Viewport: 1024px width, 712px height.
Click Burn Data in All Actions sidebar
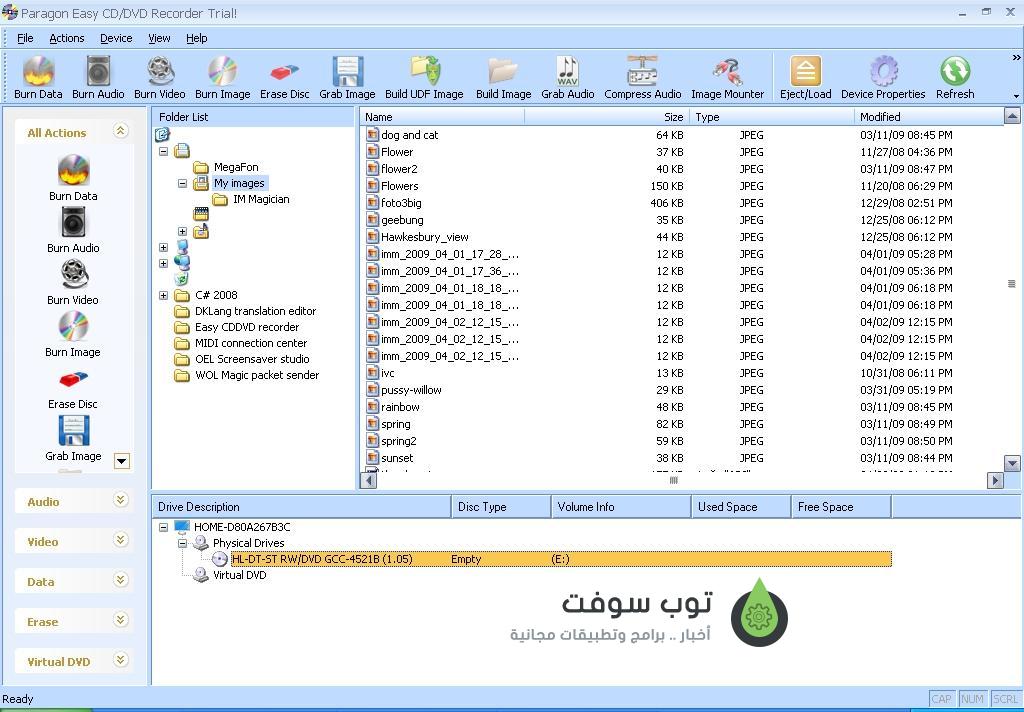click(x=73, y=178)
